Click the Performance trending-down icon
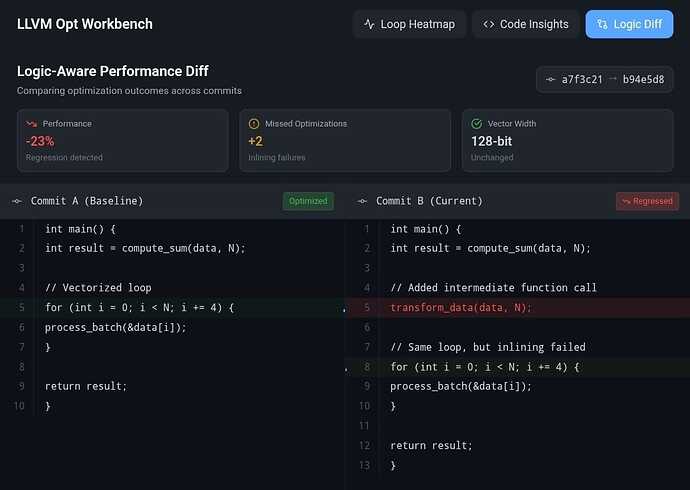Viewport: 690px width, 490px height. pyautogui.click(x=32, y=124)
